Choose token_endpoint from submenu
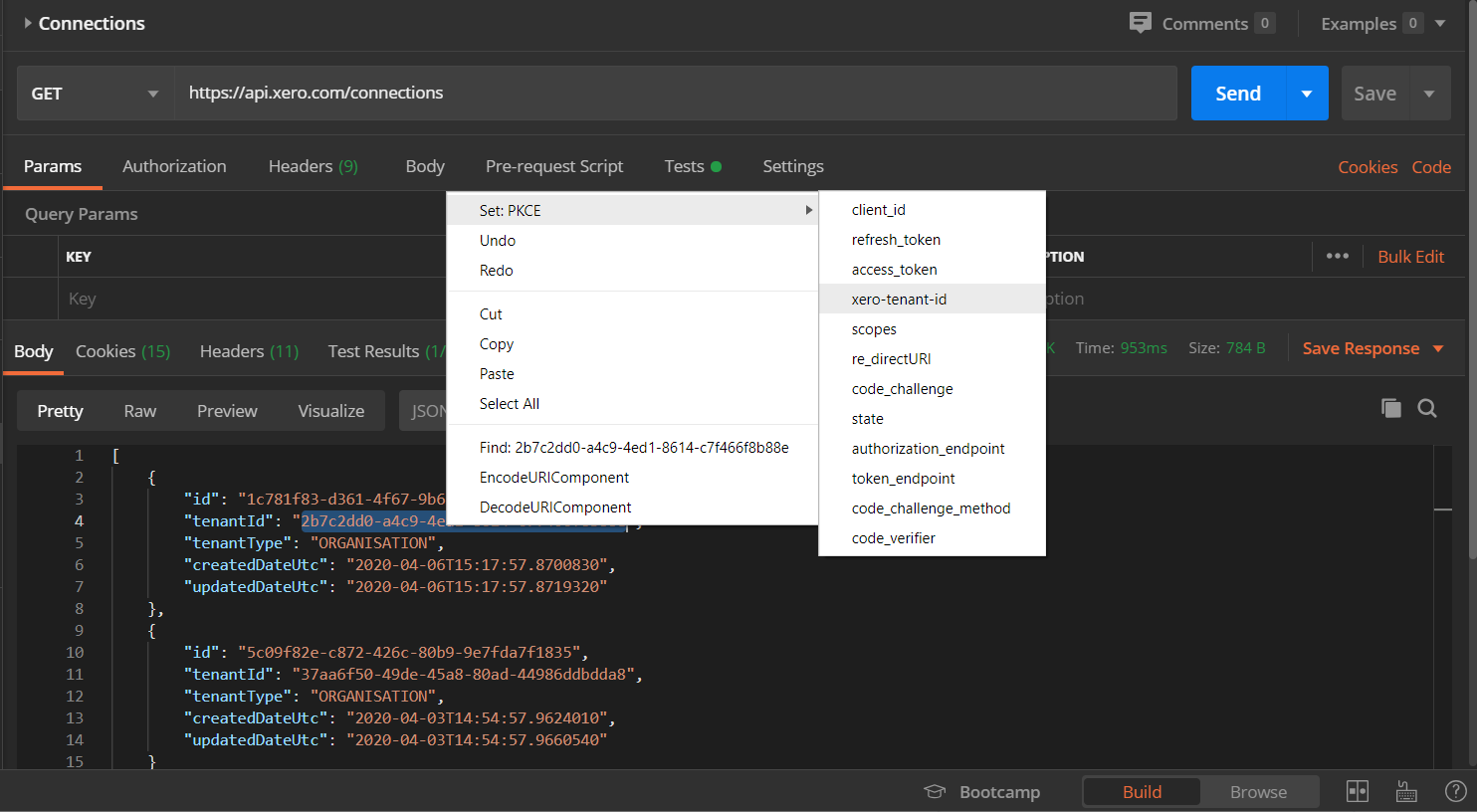Viewport: 1477px width, 812px height. pyautogui.click(x=932, y=478)
